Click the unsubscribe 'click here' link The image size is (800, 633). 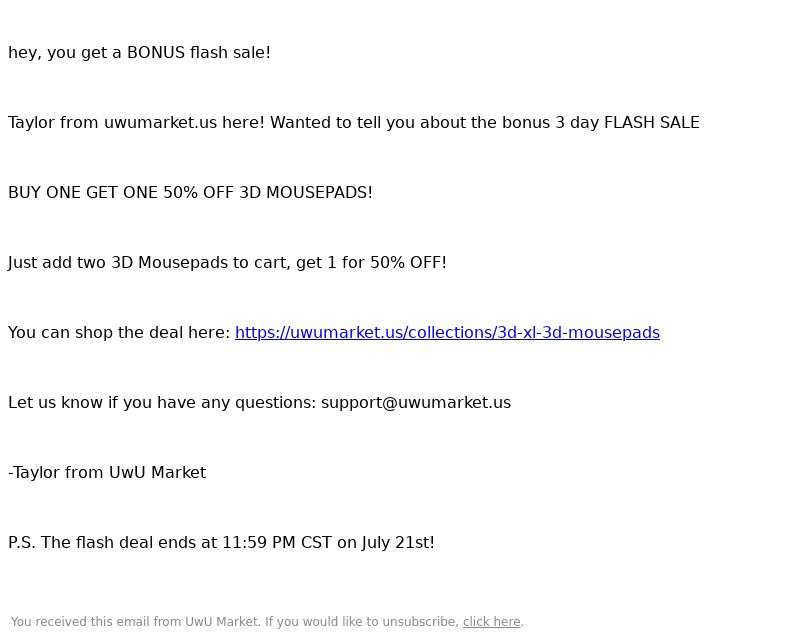click(x=491, y=622)
